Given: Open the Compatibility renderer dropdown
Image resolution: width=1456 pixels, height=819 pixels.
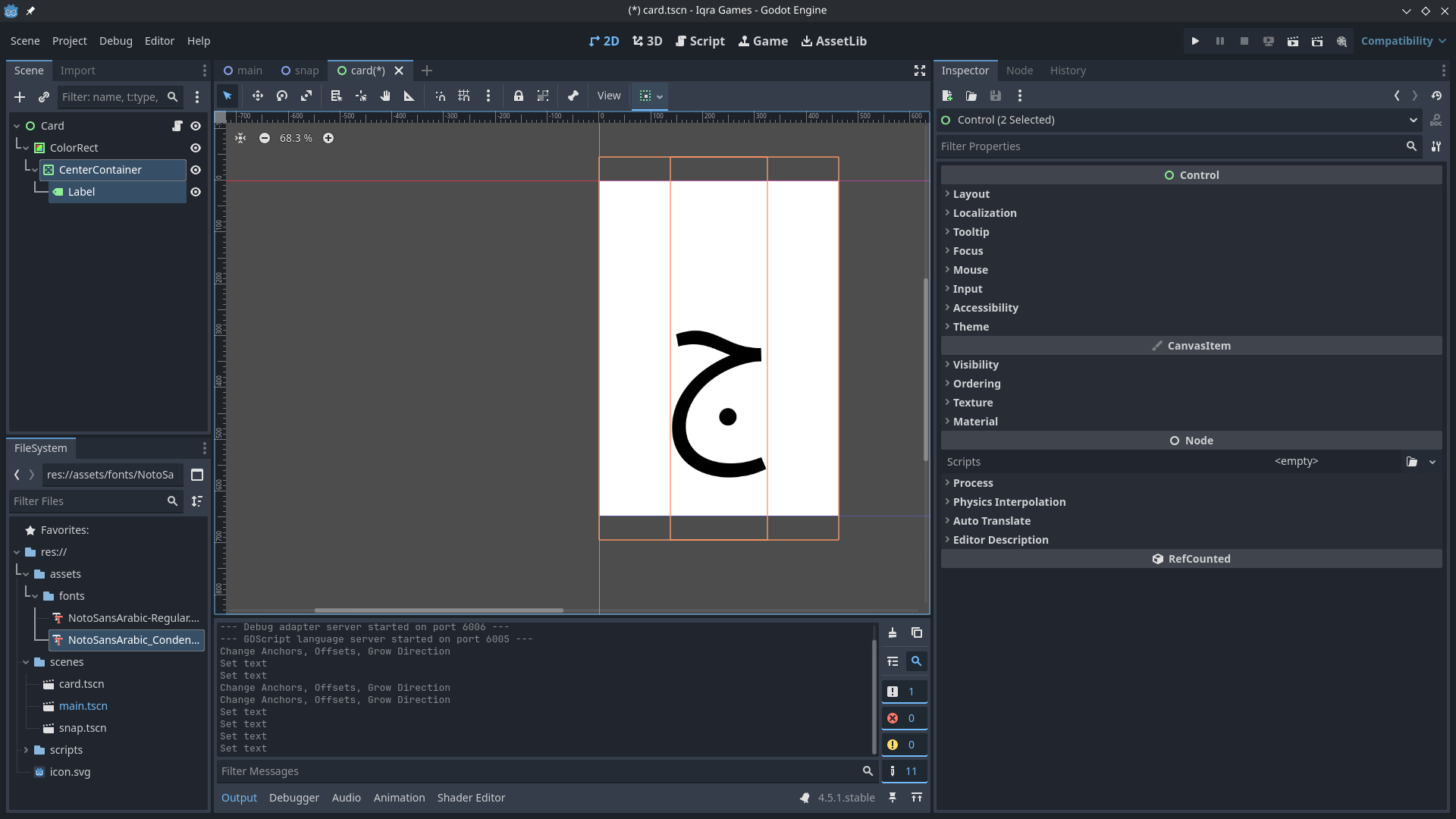Looking at the screenshot, I should point(1403,41).
